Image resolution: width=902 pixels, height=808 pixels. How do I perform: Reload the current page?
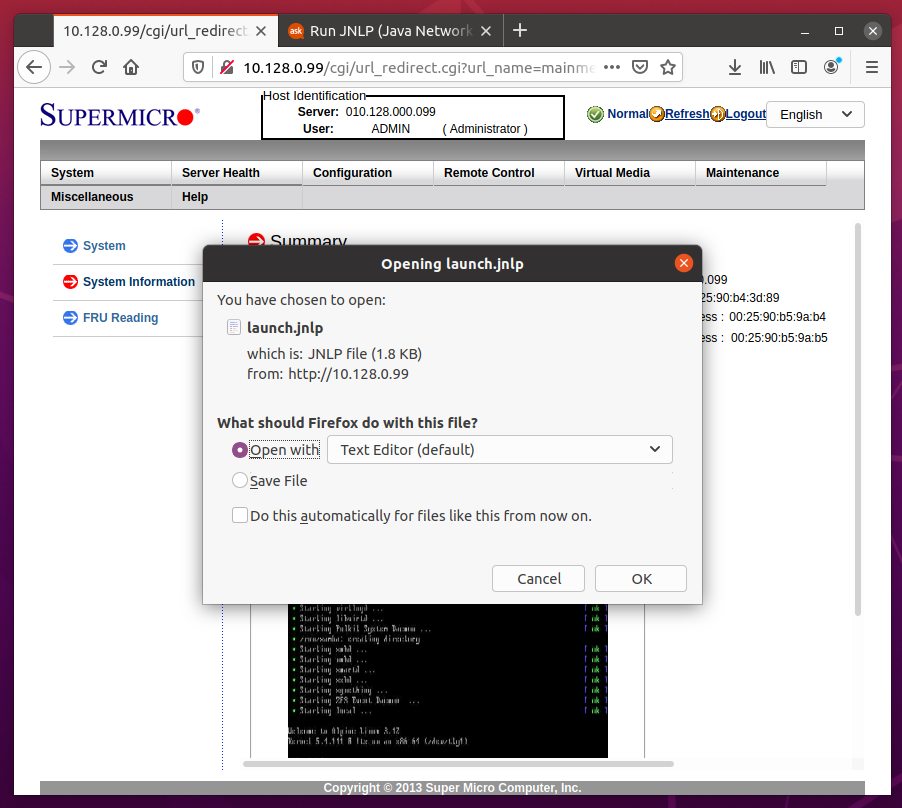[100, 67]
